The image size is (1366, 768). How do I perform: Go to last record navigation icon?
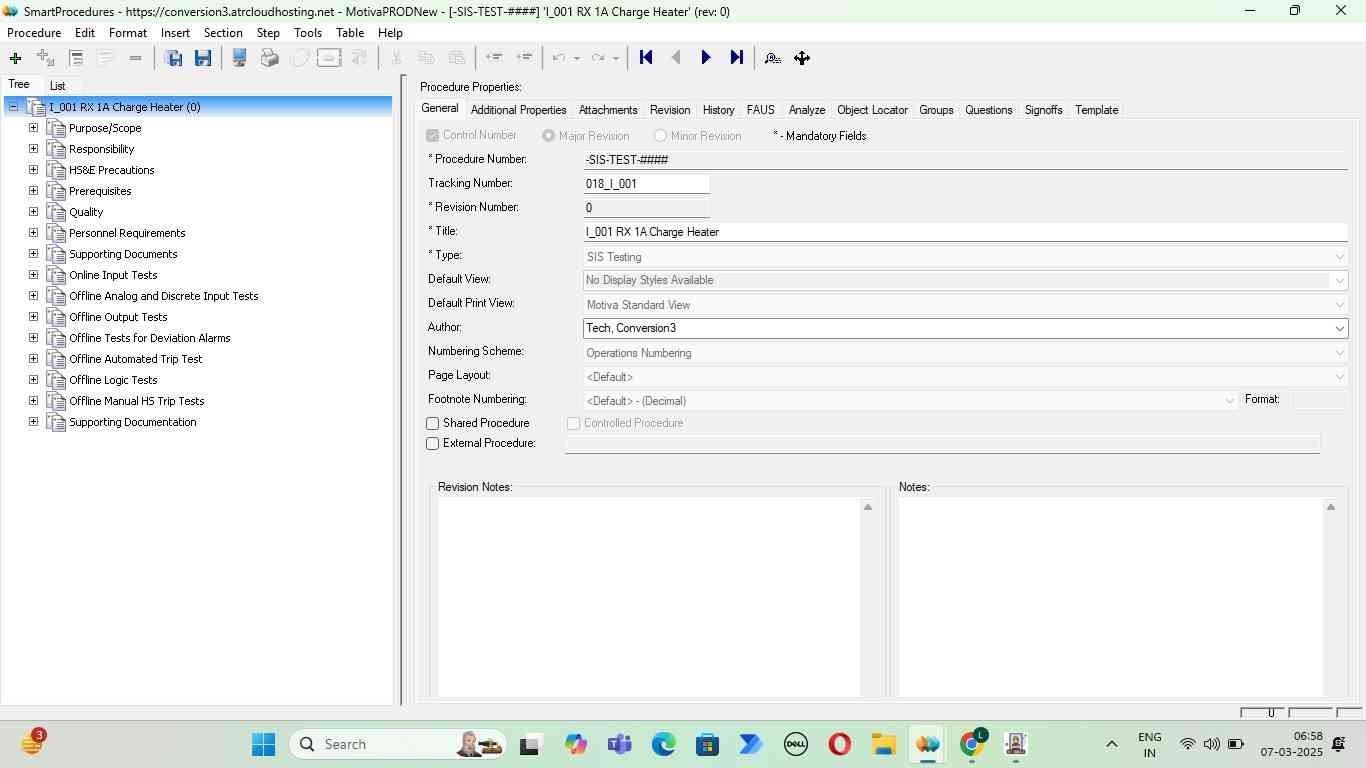click(x=737, y=58)
